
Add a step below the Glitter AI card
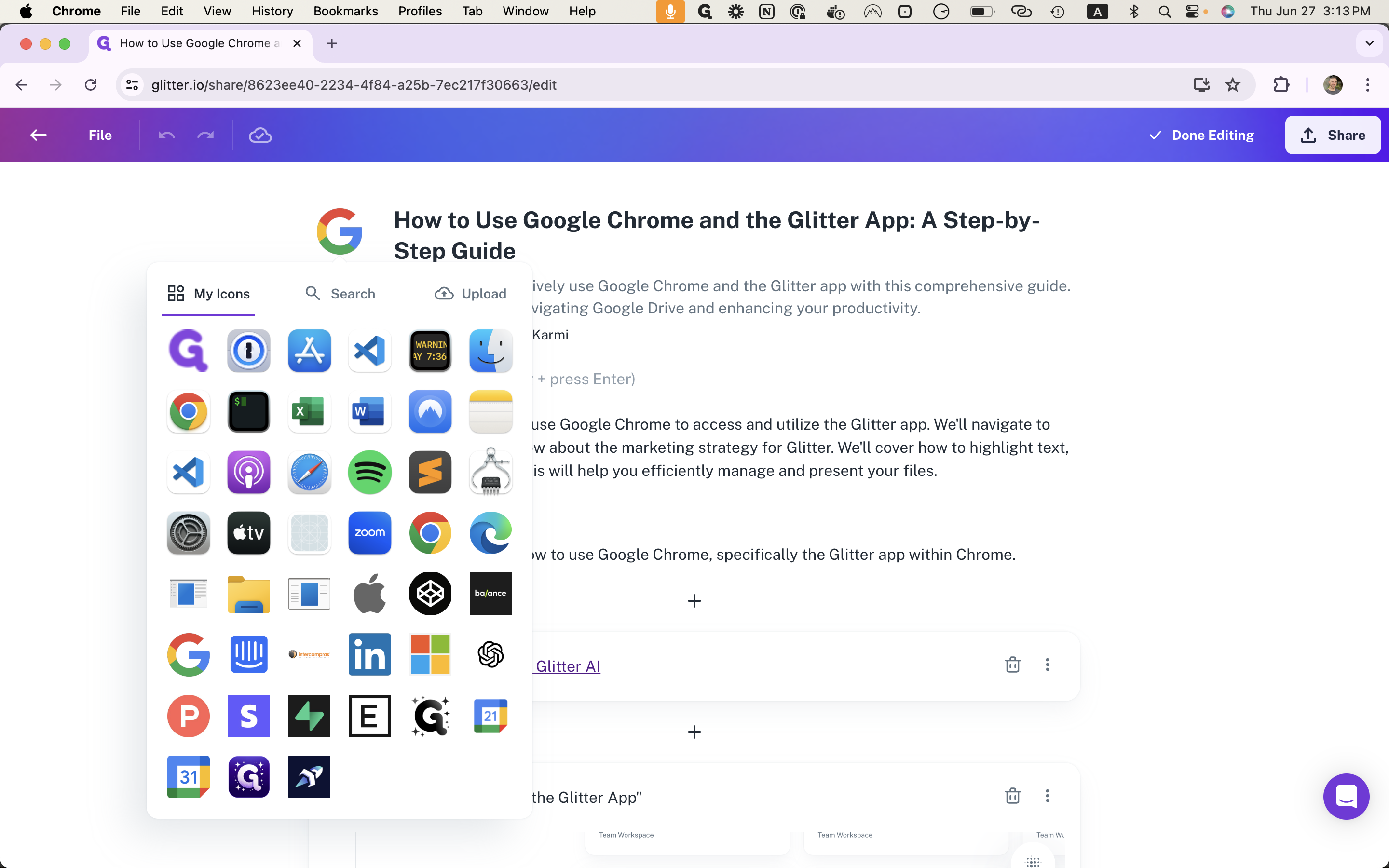click(694, 732)
